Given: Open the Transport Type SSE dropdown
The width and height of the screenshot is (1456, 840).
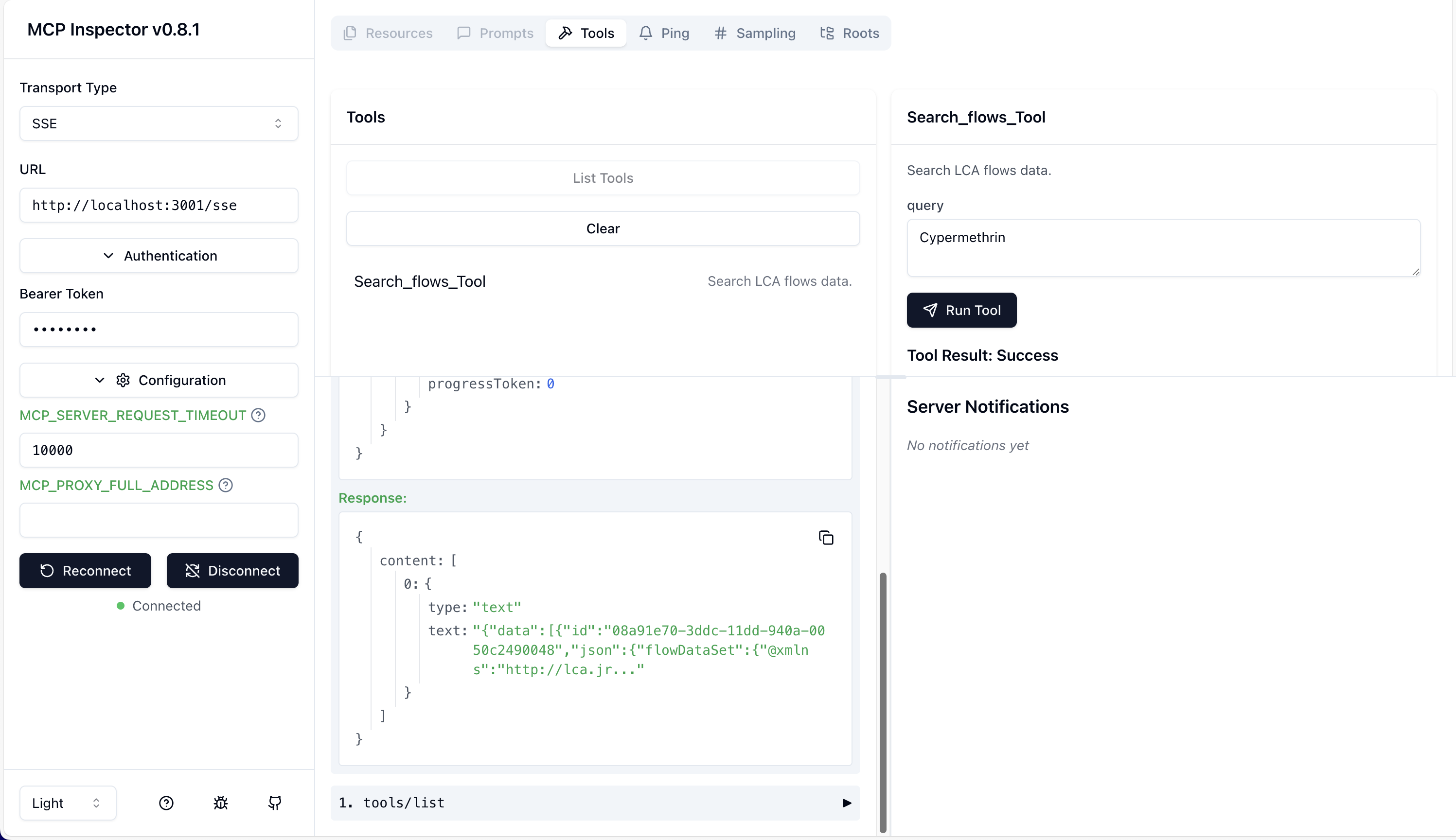Looking at the screenshot, I should pos(159,123).
